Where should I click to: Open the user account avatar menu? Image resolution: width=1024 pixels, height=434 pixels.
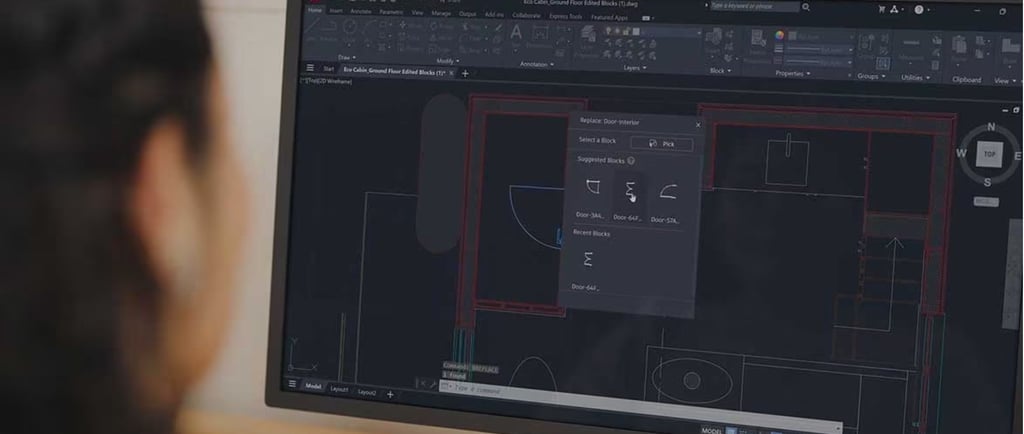tap(919, 9)
